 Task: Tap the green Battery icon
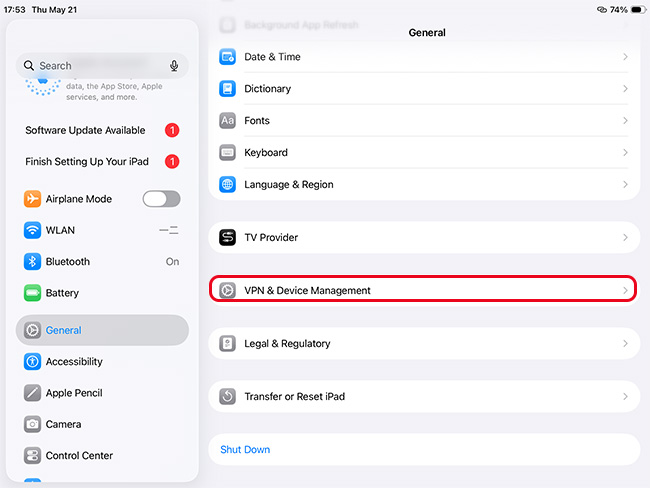pyautogui.click(x=32, y=293)
